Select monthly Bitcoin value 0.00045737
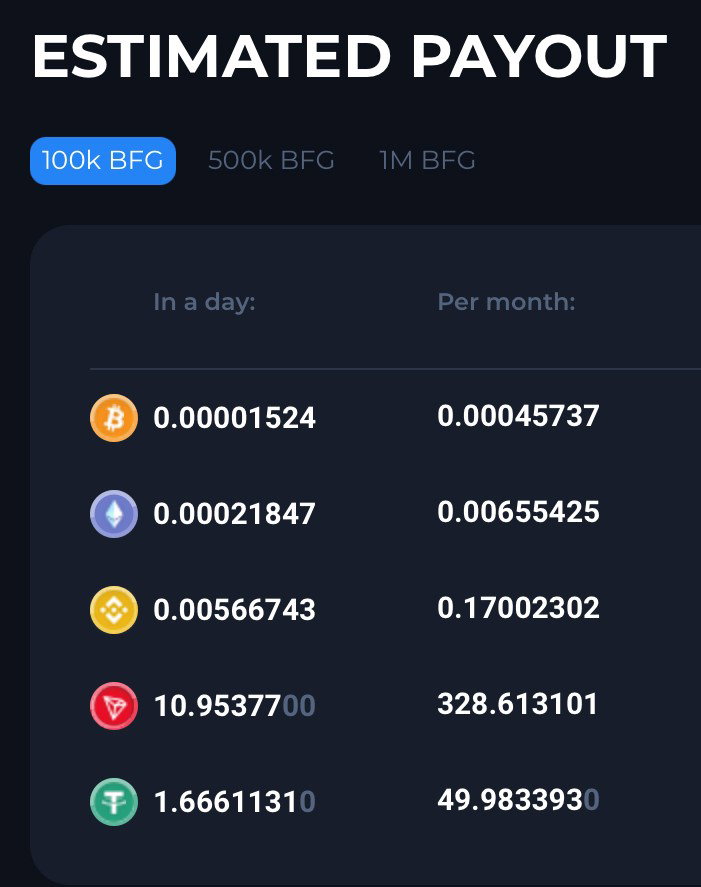Image resolution: width=701 pixels, height=887 pixels. (518, 416)
